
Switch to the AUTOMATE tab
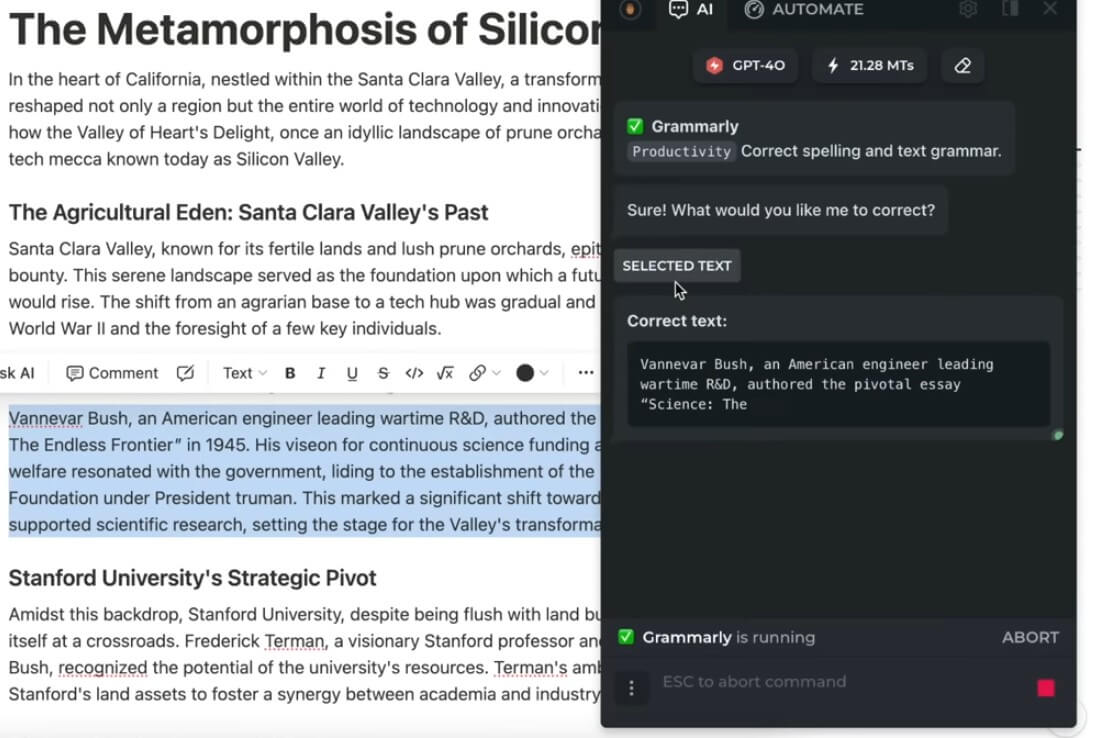pyautogui.click(x=804, y=10)
